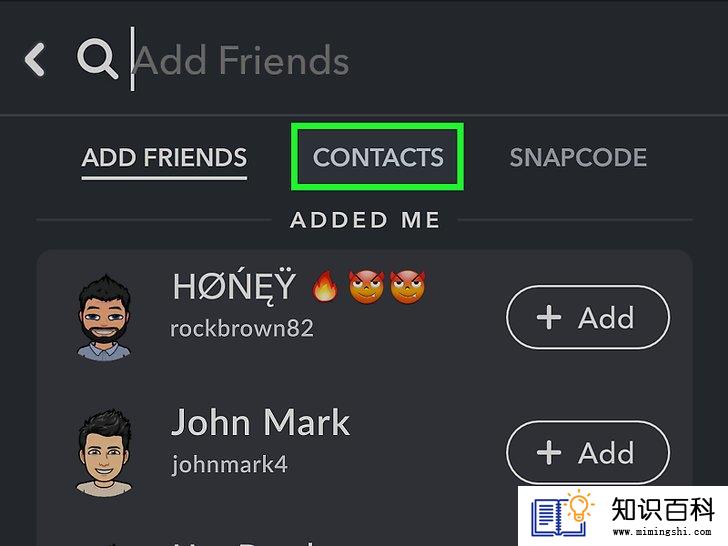The height and width of the screenshot is (546, 728).
Task: Open John Mark's Bitmoji avatar
Action: 104,453
